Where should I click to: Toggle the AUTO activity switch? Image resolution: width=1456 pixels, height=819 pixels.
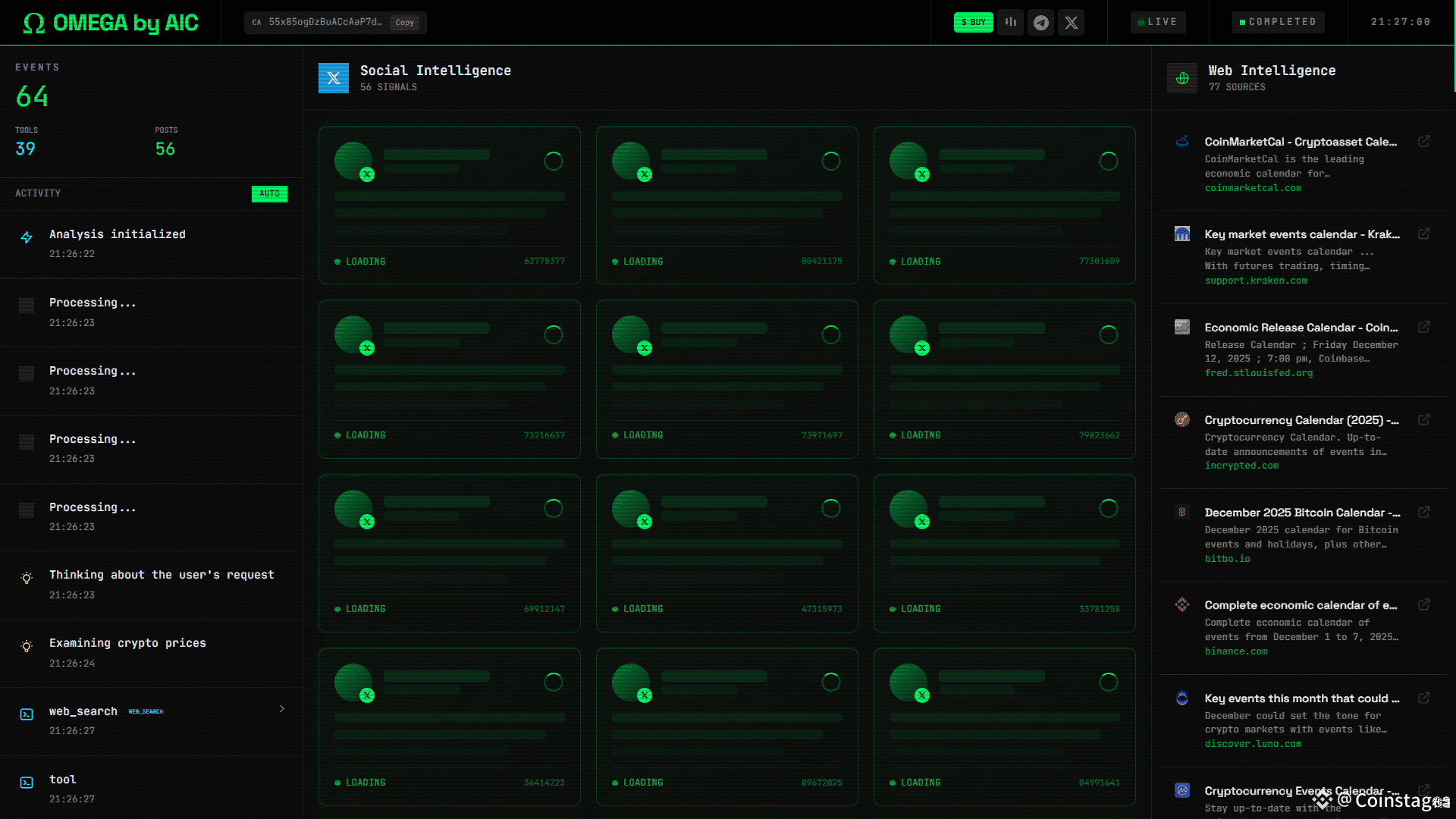click(x=269, y=193)
